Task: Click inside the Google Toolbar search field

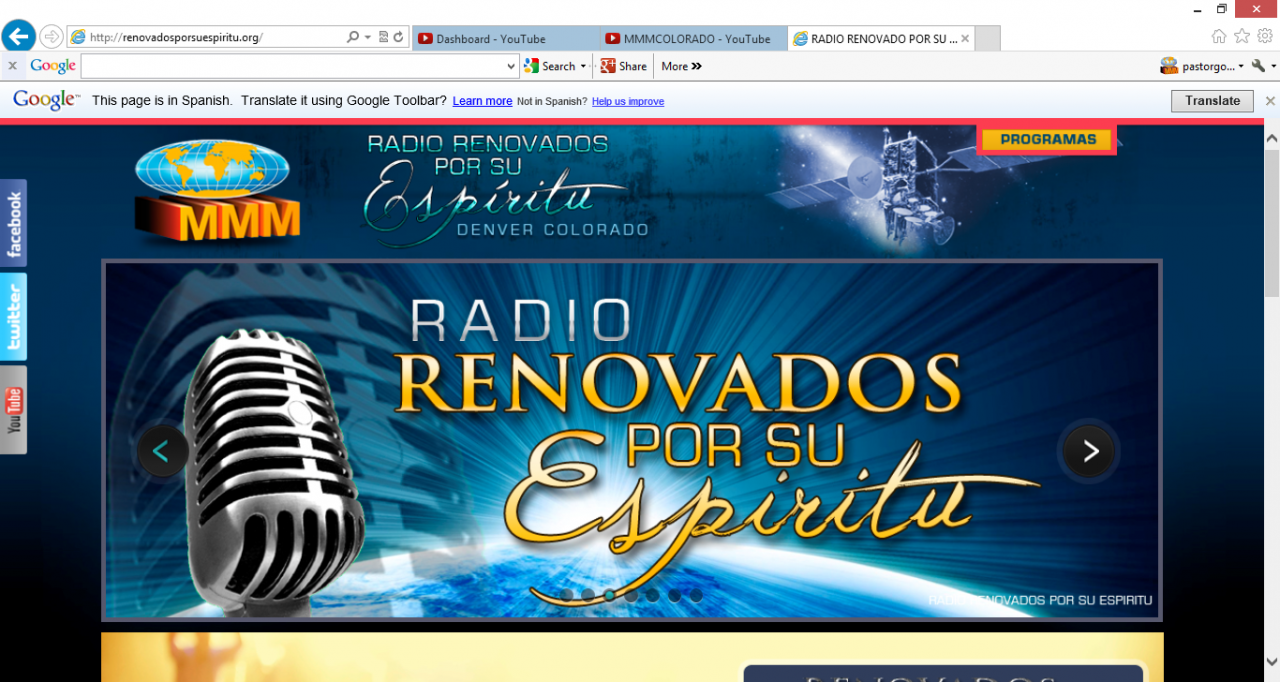Action: coord(293,66)
